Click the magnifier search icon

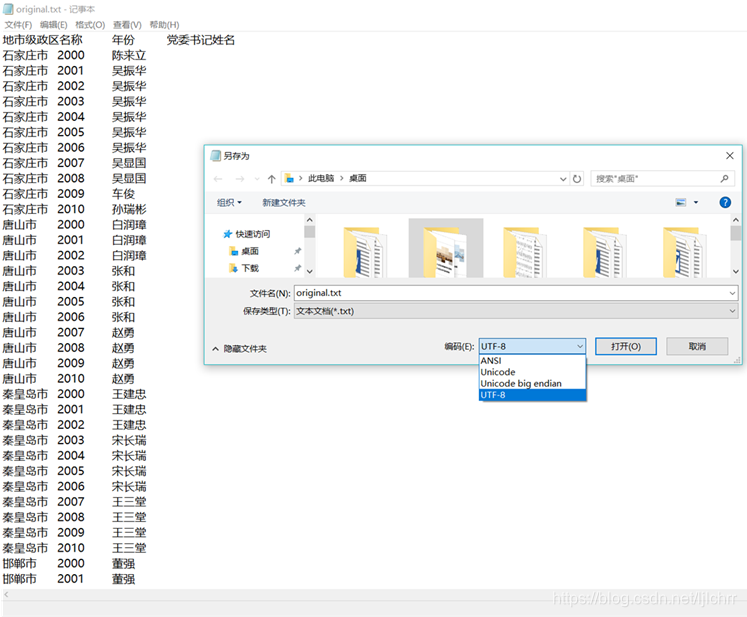tap(724, 179)
